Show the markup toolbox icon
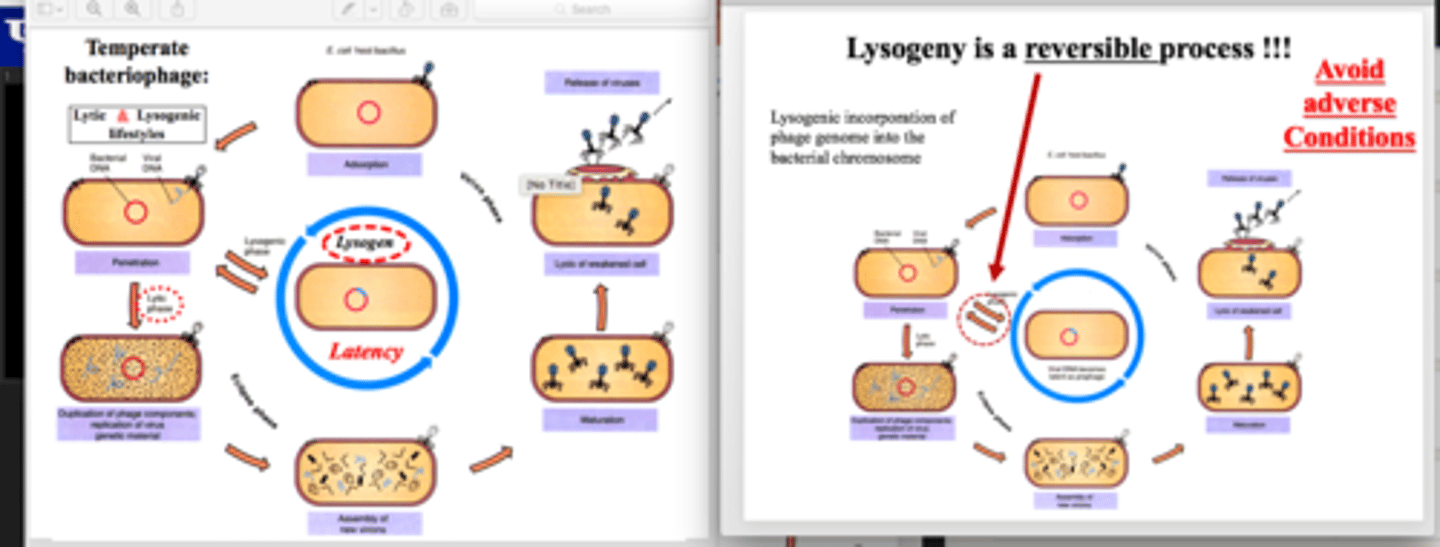This screenshot has width=1440, height=547. click(449, 9)
